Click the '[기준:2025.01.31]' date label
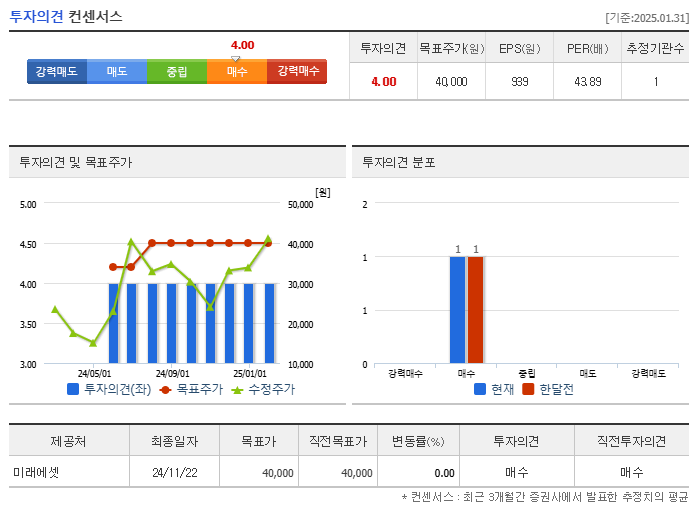The height and width of the screenshot is (505, 691). pos(647,18)
